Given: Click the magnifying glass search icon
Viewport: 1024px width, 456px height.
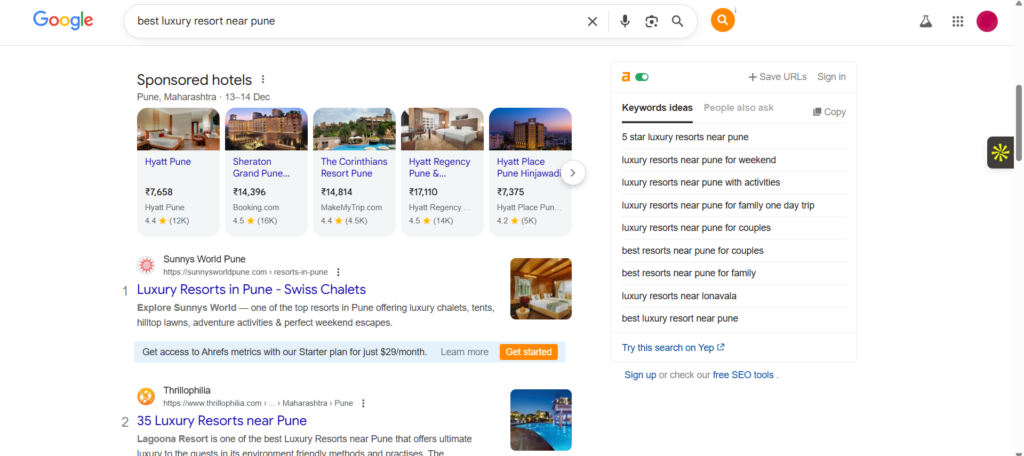Looking at the screenshot, I should 678,21.
